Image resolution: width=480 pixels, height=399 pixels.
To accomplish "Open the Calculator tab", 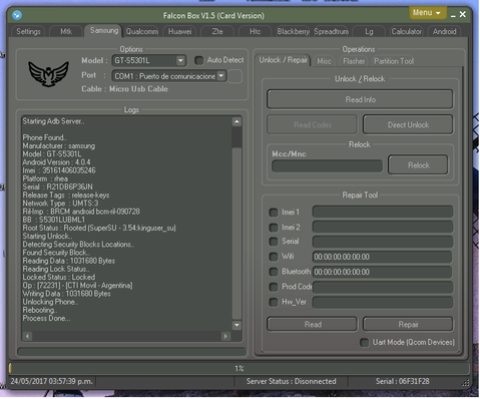I will click(x=406, y=32).
